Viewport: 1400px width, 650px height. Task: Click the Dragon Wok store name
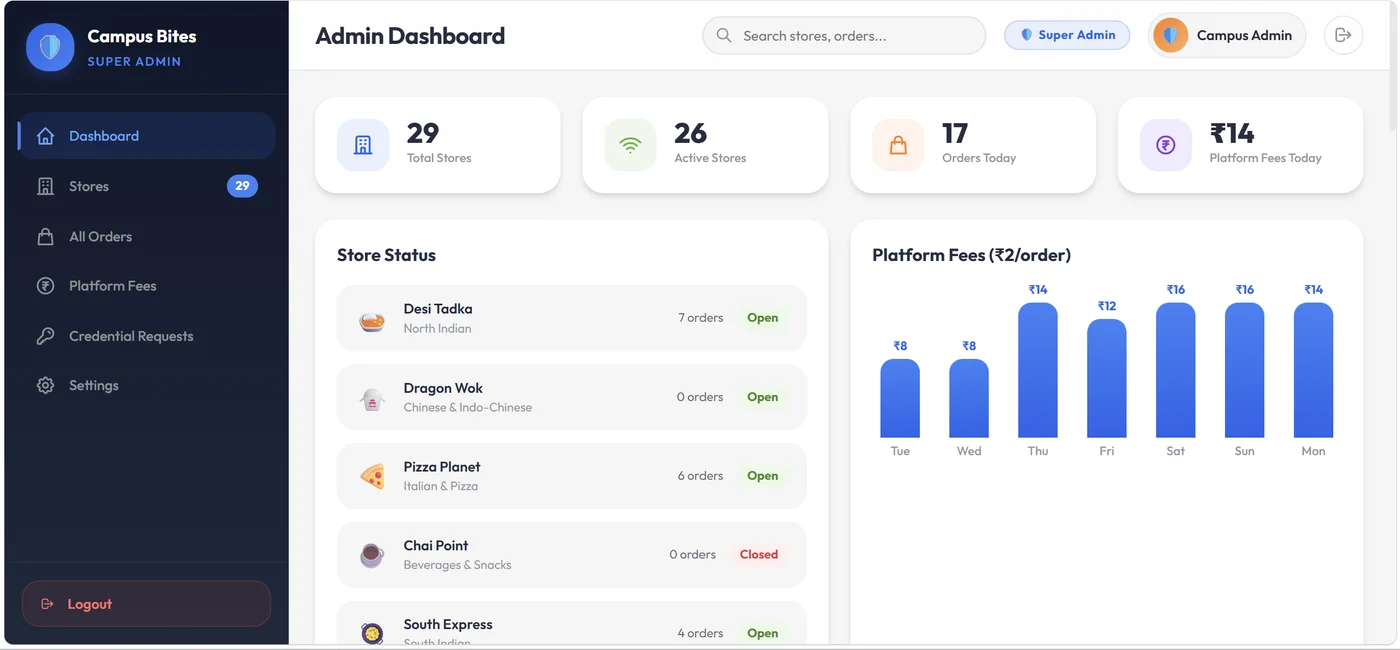pos(443,388)
